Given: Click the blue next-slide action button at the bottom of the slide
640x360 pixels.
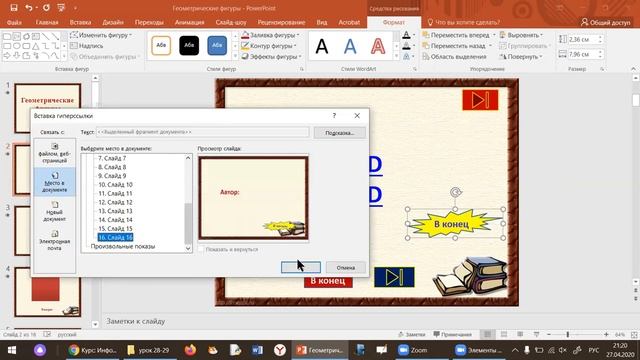Looking at the screenshot, I should [394, 277].
